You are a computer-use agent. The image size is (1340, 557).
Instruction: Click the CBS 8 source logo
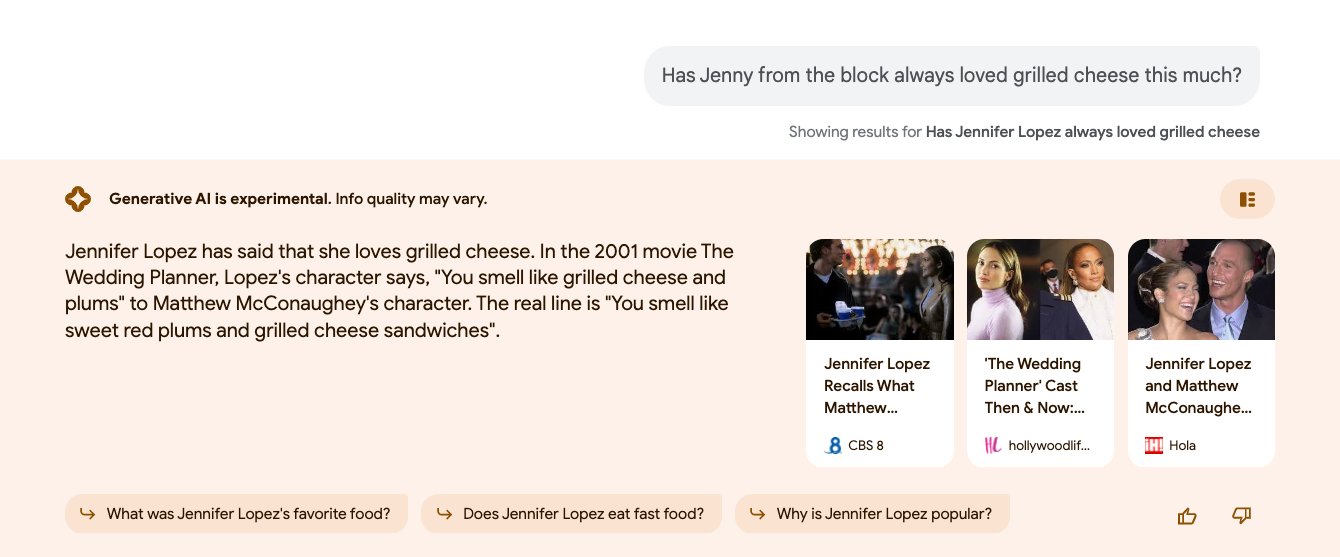pyautogui.click(x=833, y=446)
